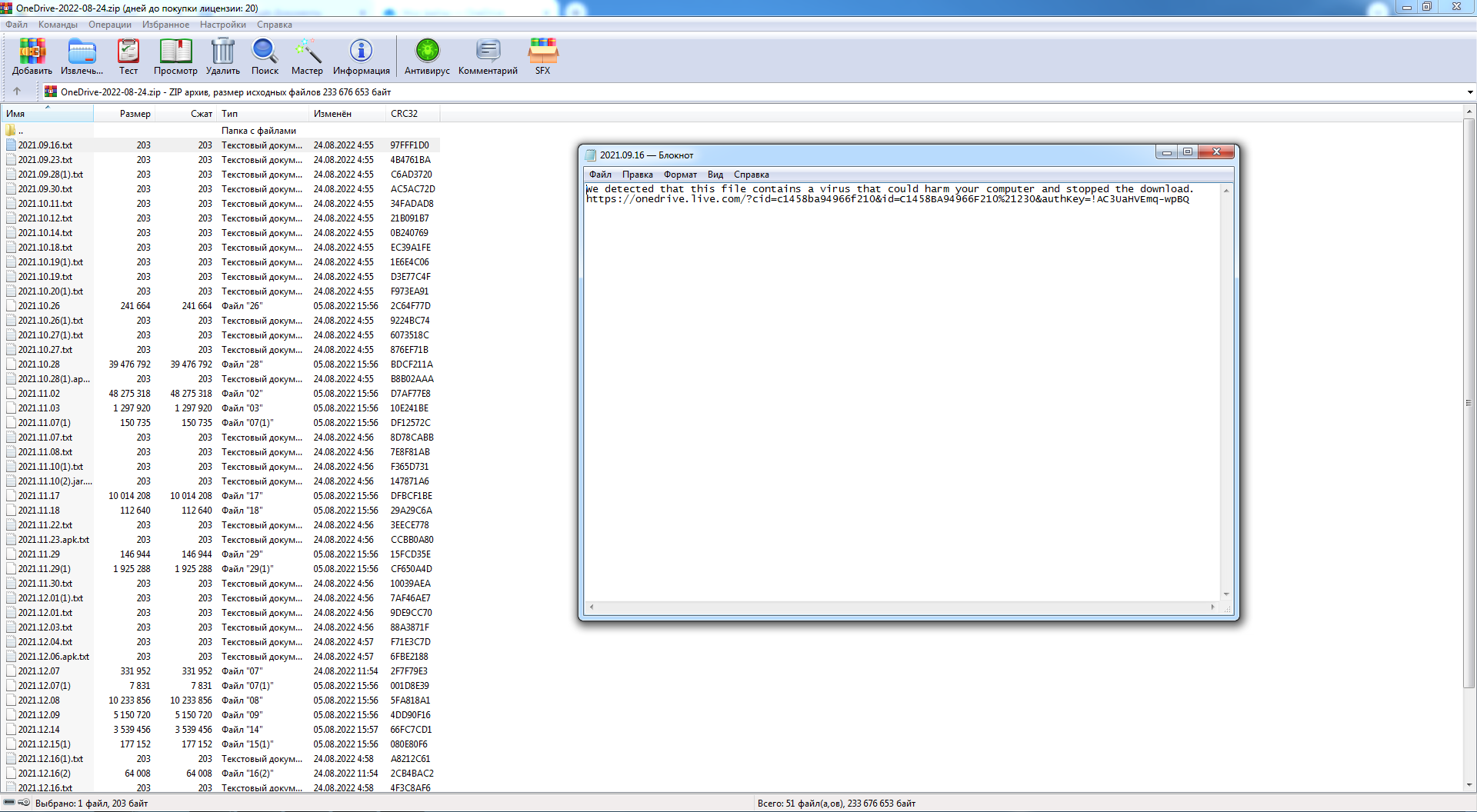Click WinRAR title bar app icon
Screen dimensions: 1477x812
pos(6,8)
